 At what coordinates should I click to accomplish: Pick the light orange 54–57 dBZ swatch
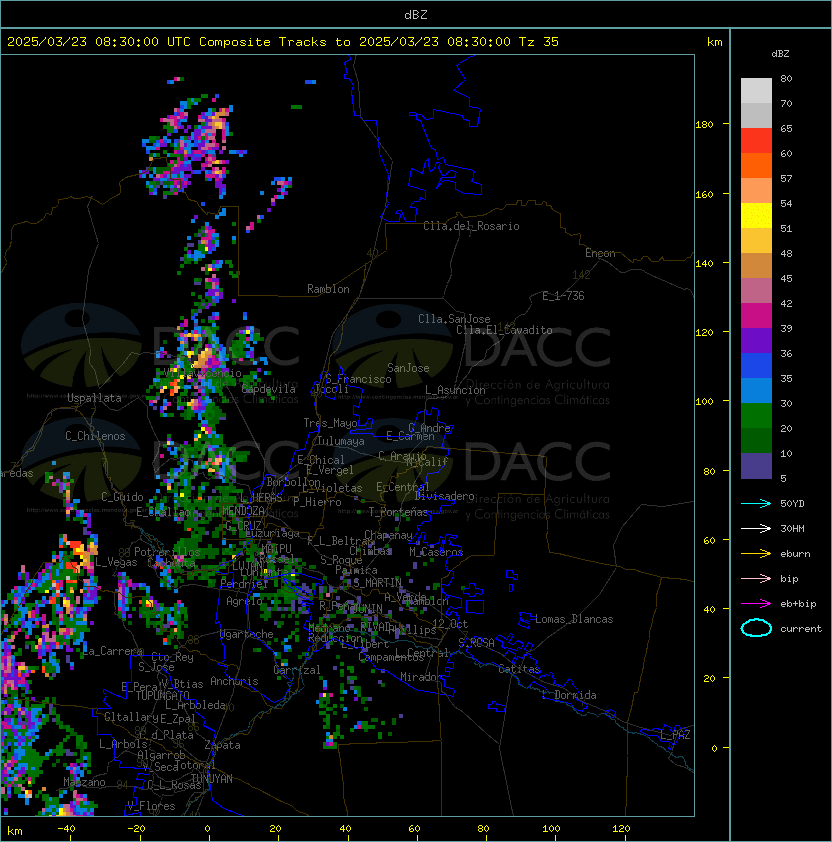pyautogui.click(x=756, y=191)
